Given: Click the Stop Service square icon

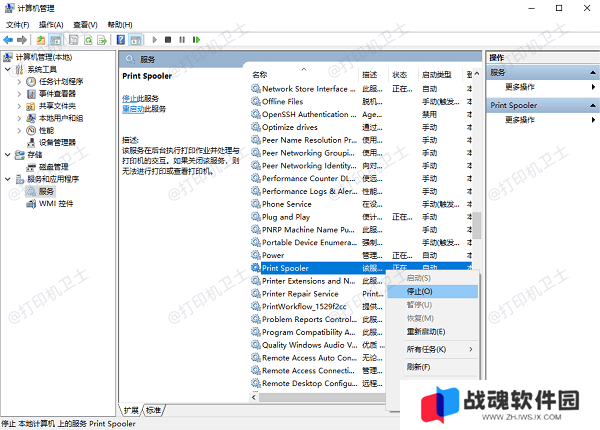Looking at the screenshot, I should [168, 40].
